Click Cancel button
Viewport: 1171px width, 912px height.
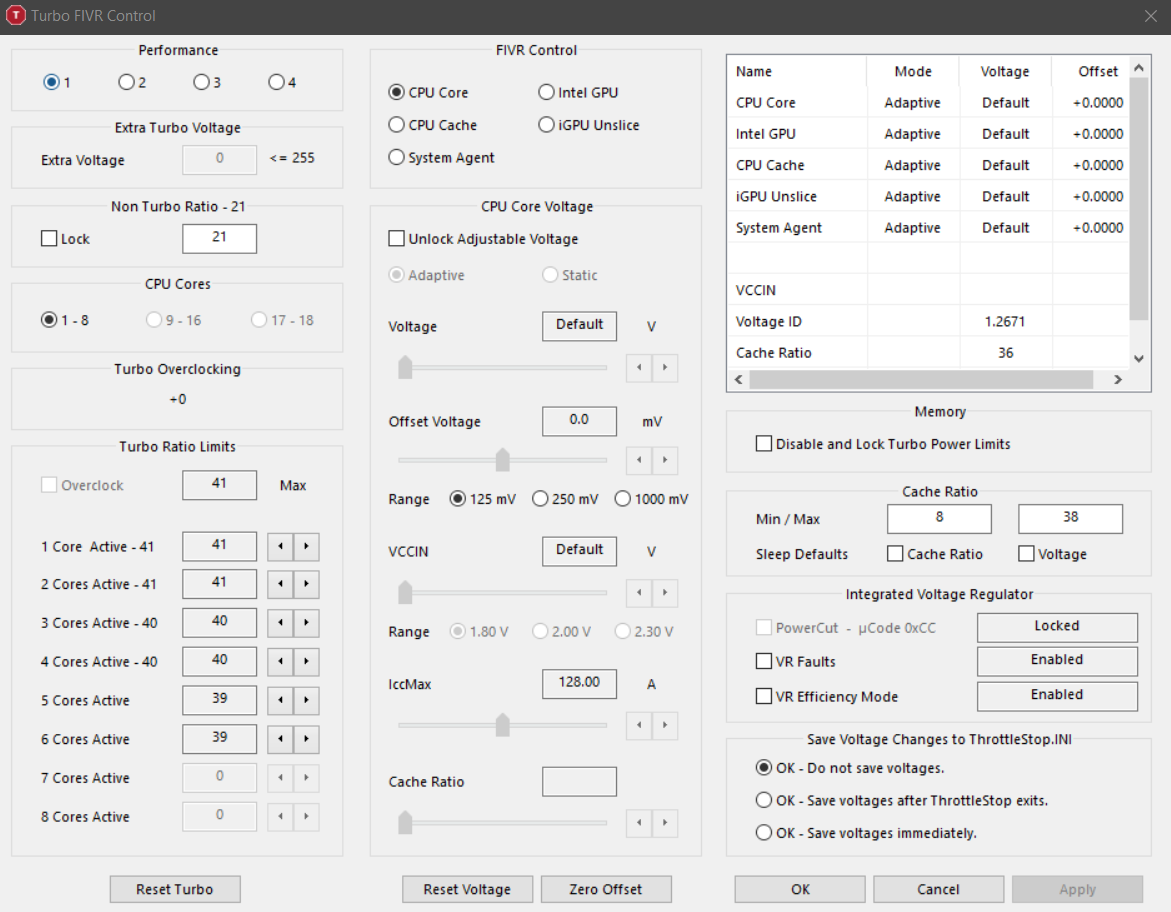click(938, 889)
